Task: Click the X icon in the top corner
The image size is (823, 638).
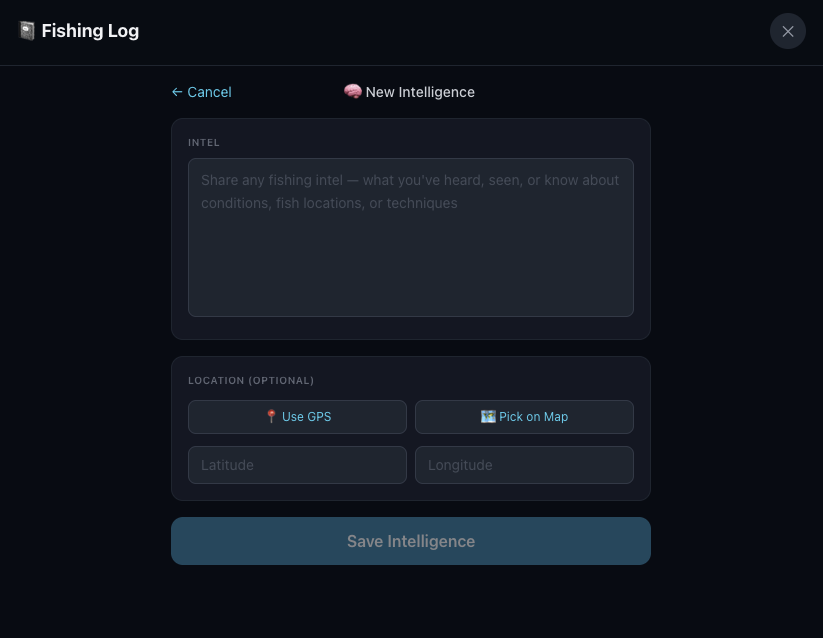Action: pos(787,31)
